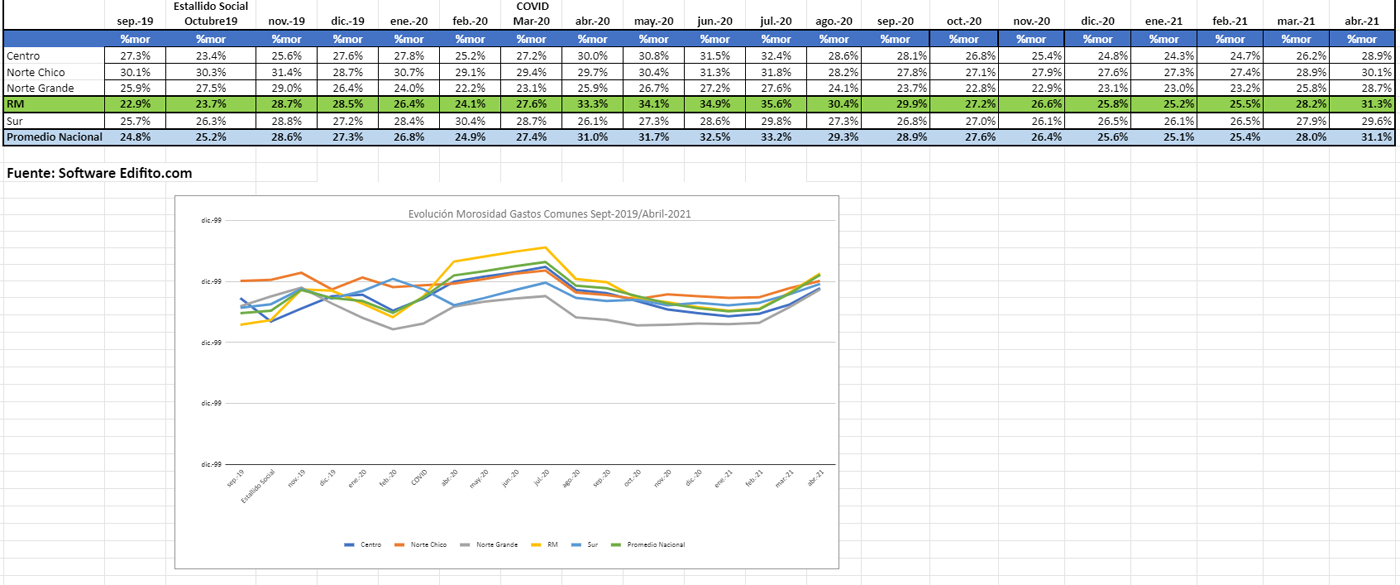Screen dimensions: 1400x585
Task: Click the chart title Evolución Morosidad Gastos Comunes
Action: (549, 213)
